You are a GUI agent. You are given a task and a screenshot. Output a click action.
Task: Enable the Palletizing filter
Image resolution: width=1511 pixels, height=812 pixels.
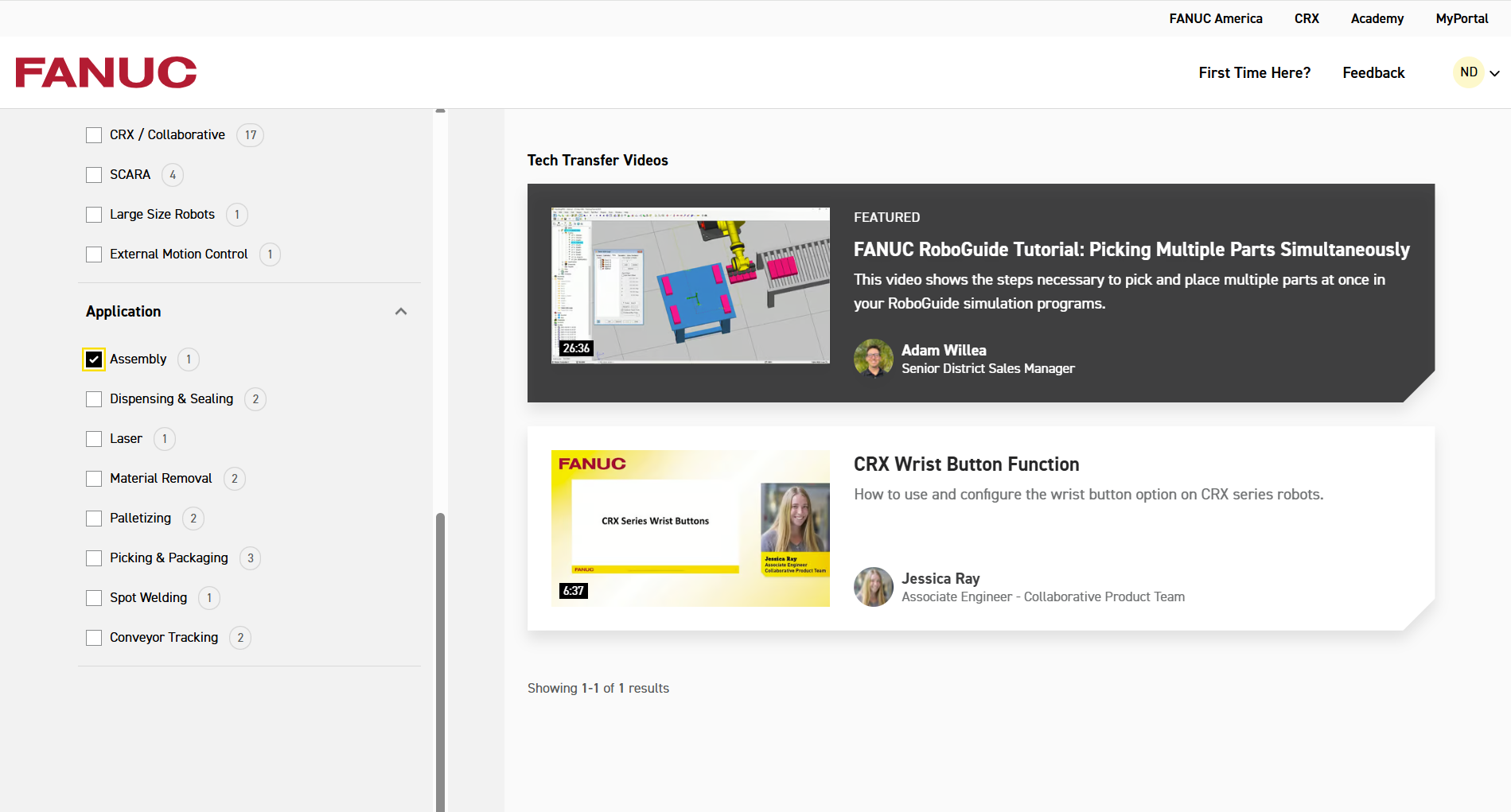tap(93, 518)
